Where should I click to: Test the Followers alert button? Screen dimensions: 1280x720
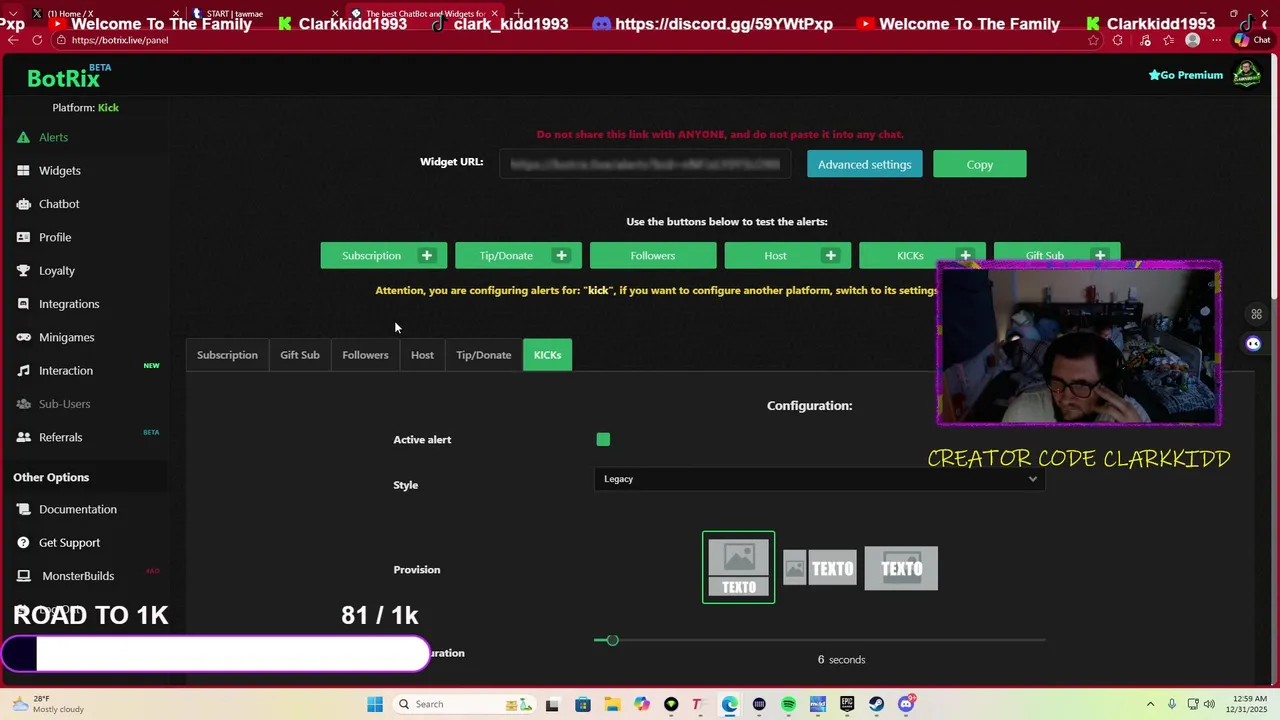click(x=653, y=256)
